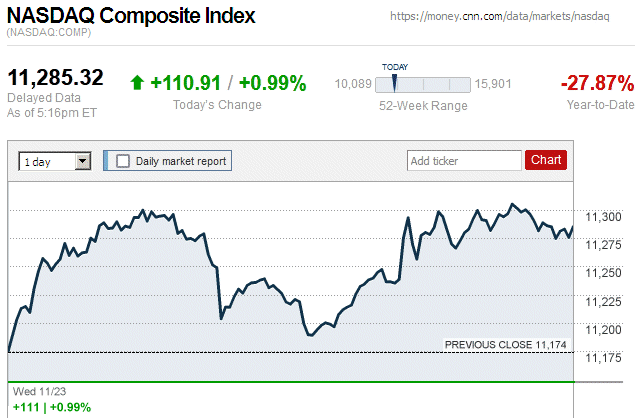Open the 1 day timeframe dropdown
Screen dimensions: 640x420
[x=56, y=160]
